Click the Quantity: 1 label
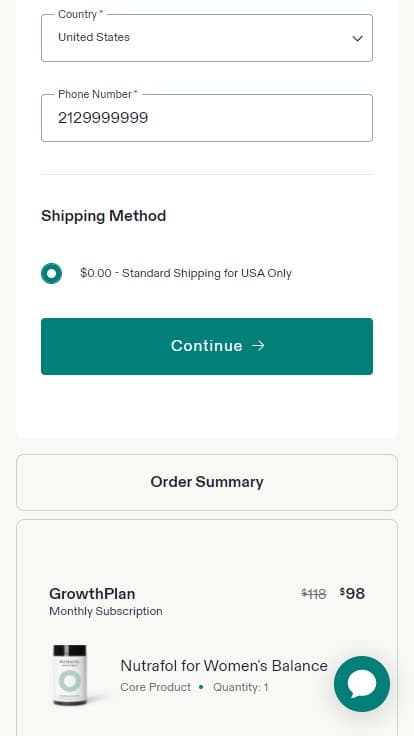 pyautogui.click(x=241, y=687)
